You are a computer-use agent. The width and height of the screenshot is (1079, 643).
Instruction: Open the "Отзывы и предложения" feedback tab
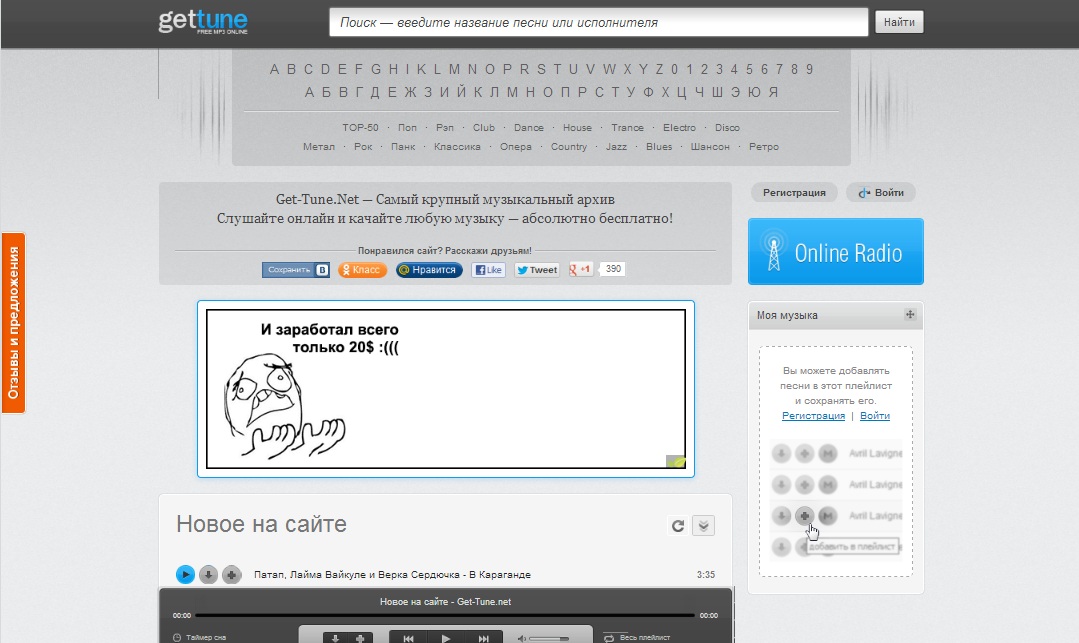coord(13,323)
